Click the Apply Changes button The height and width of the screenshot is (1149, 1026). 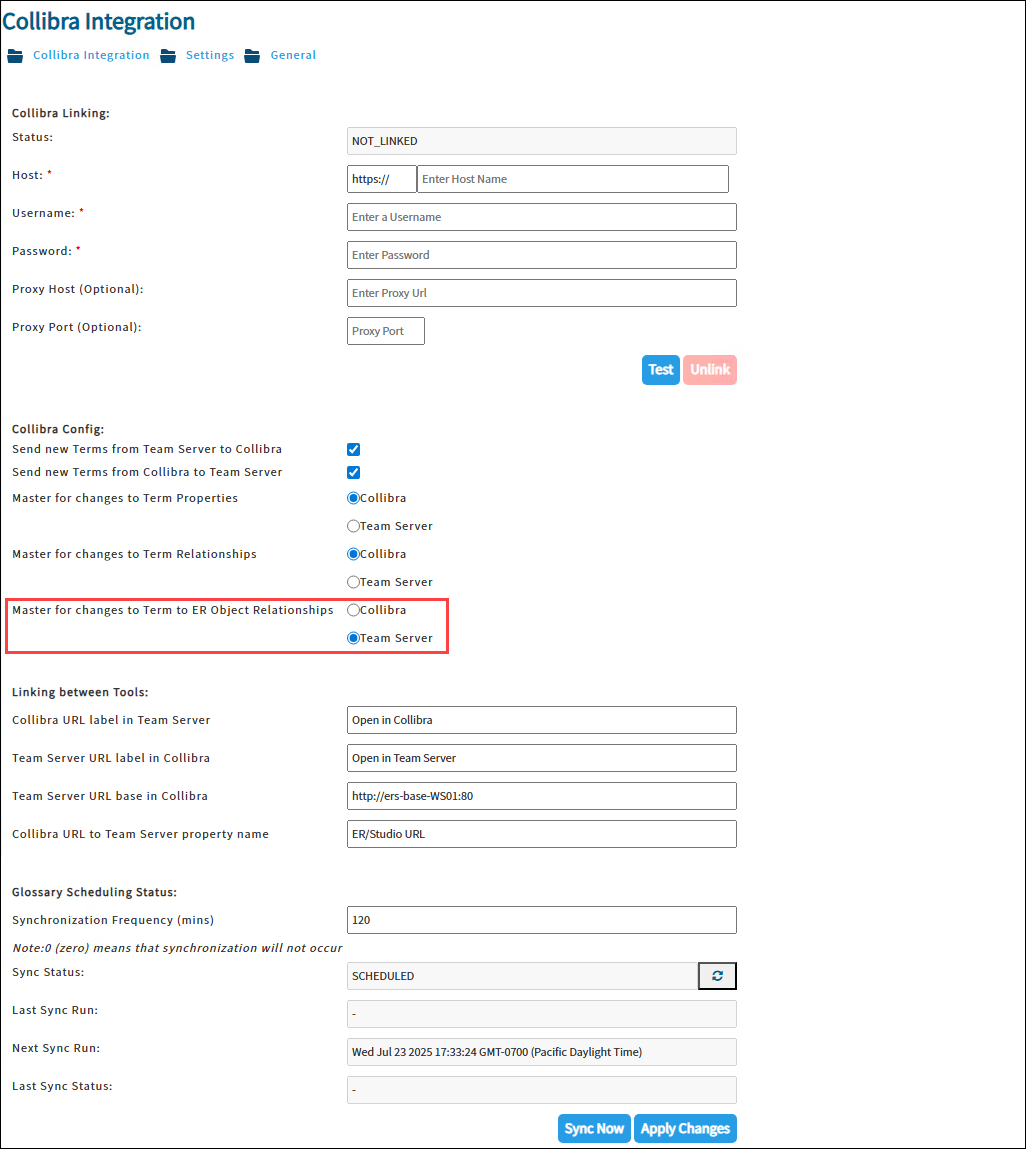(684, 1128)
